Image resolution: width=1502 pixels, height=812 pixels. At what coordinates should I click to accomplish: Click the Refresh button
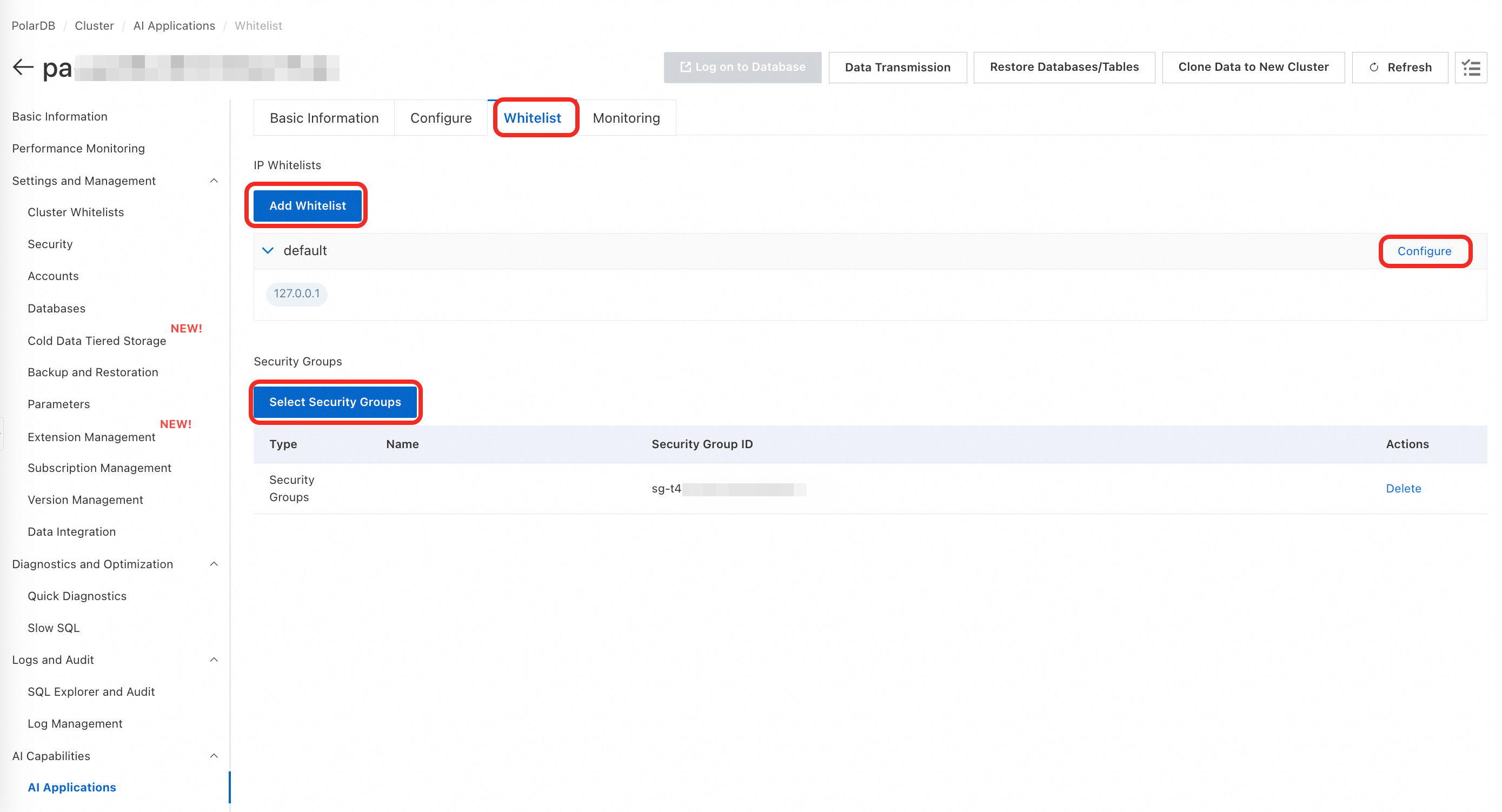1399,68
